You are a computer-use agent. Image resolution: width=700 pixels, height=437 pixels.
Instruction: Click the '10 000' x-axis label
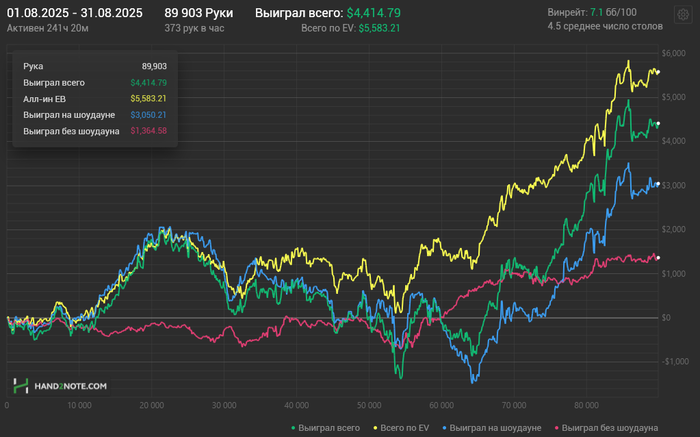(x=79, y=405)
